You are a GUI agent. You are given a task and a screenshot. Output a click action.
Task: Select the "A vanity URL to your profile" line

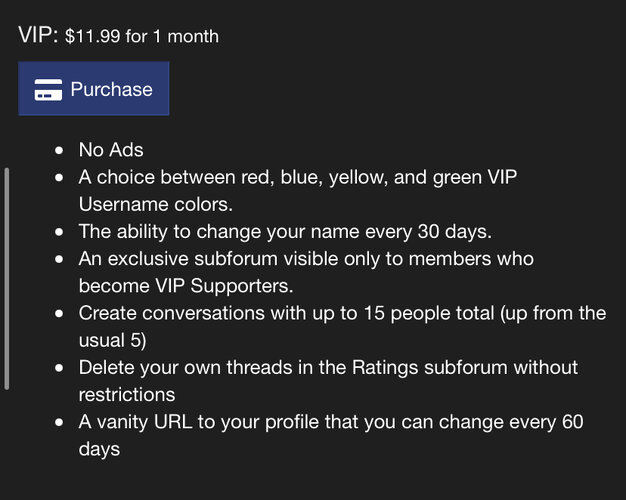click(330, 422)
